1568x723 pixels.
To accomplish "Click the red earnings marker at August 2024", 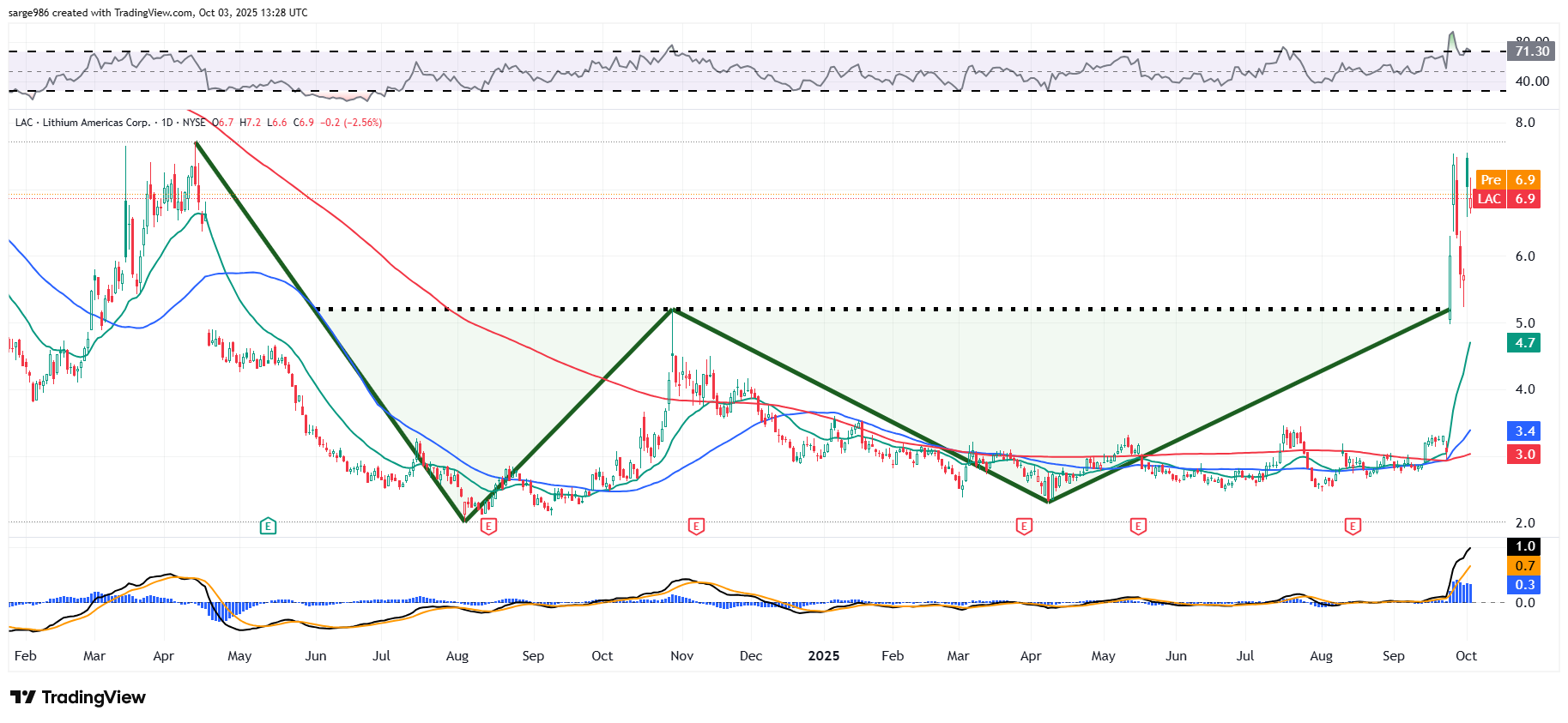I will tap(488, 526).
